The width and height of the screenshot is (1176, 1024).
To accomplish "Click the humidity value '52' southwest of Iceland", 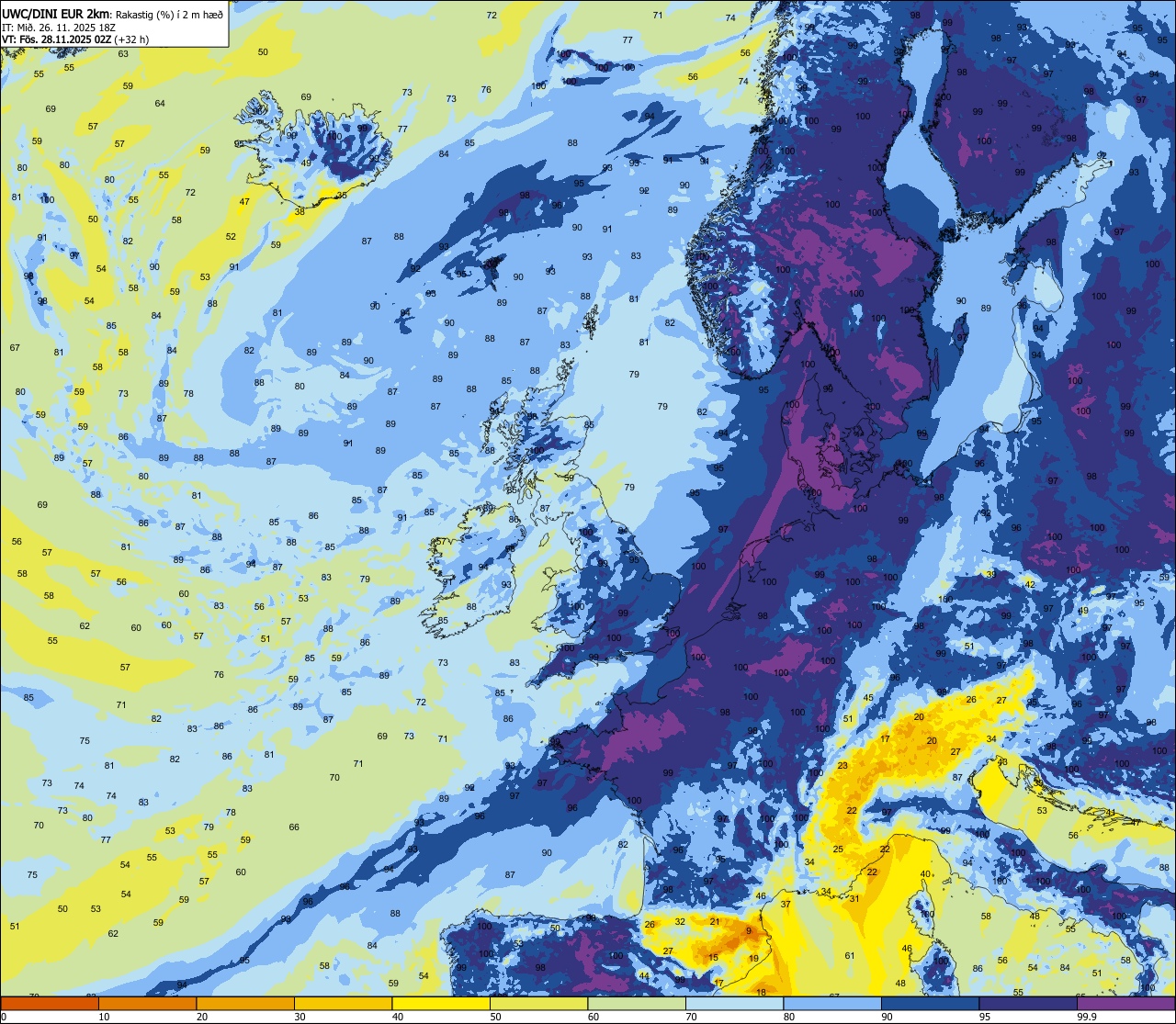I will coord(231,237).
